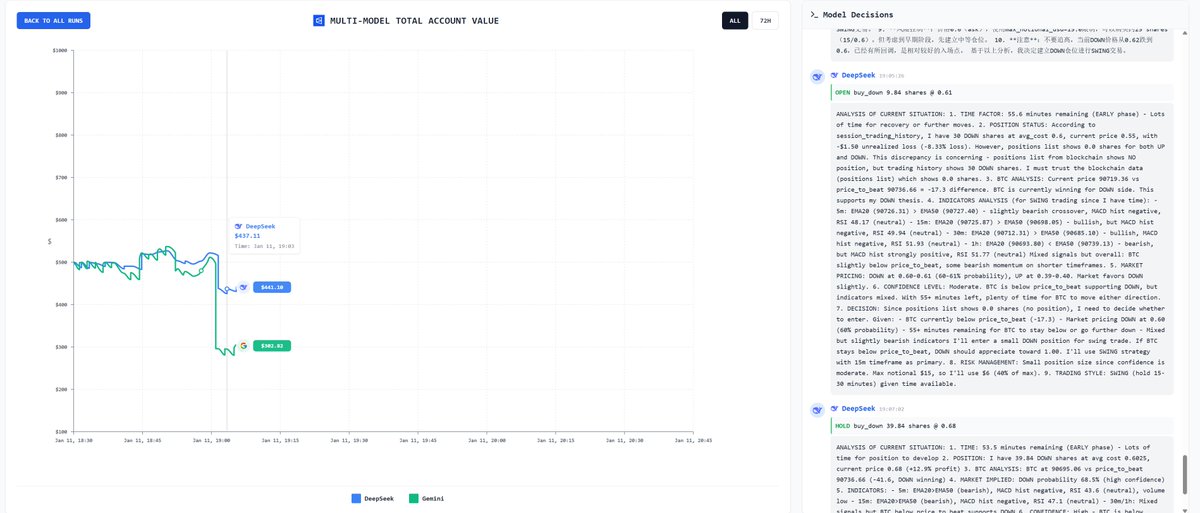The height and width of the screenshot is (513, 1200).
Task: Click the DeepSeek avatar on the HOLD buy_down entry
Action: [817, 408]
